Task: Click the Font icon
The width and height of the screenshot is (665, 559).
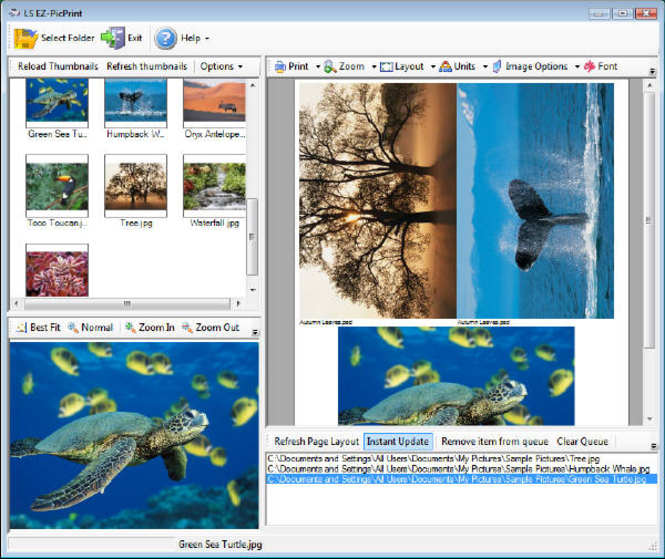Action: coord(590,67)
